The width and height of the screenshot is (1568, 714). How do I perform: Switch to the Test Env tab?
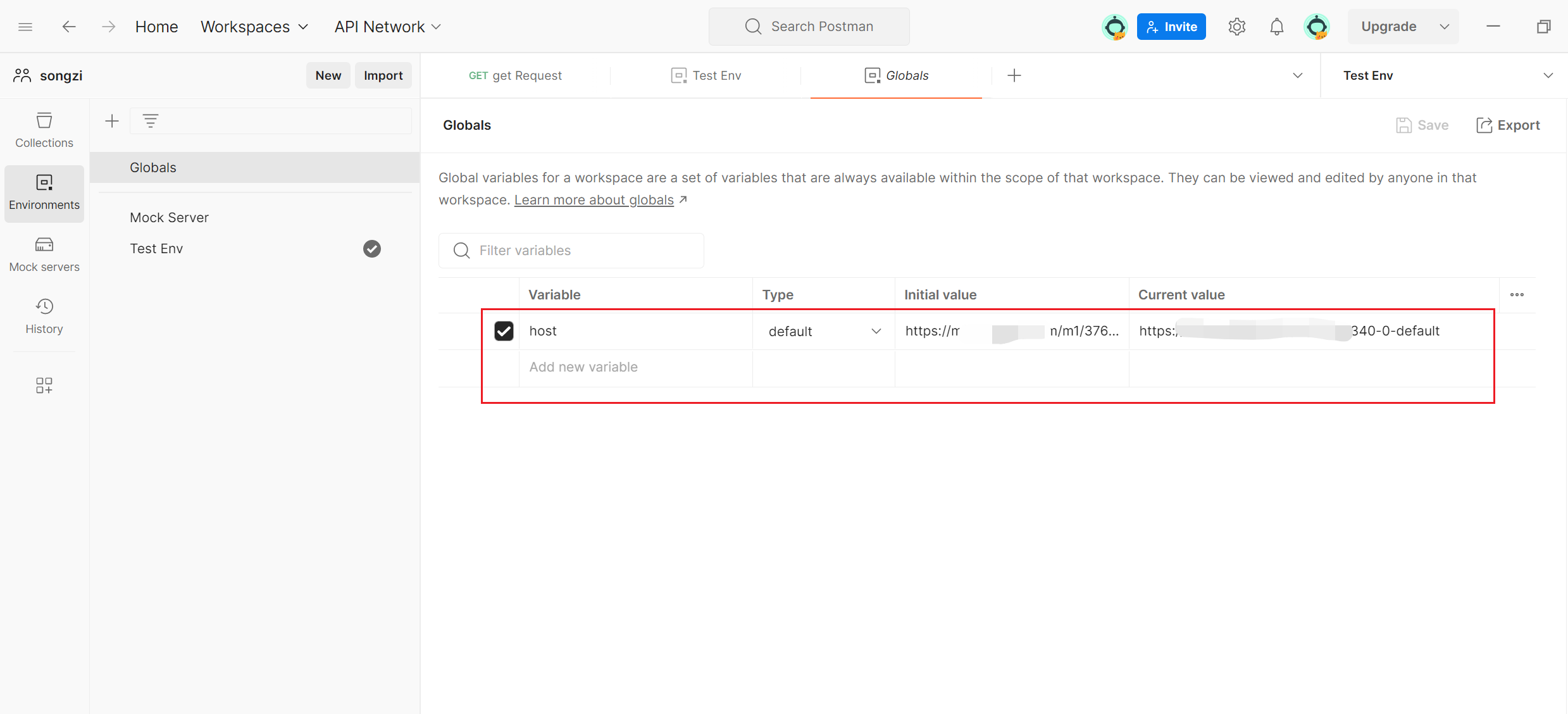(x=706, y=75)
